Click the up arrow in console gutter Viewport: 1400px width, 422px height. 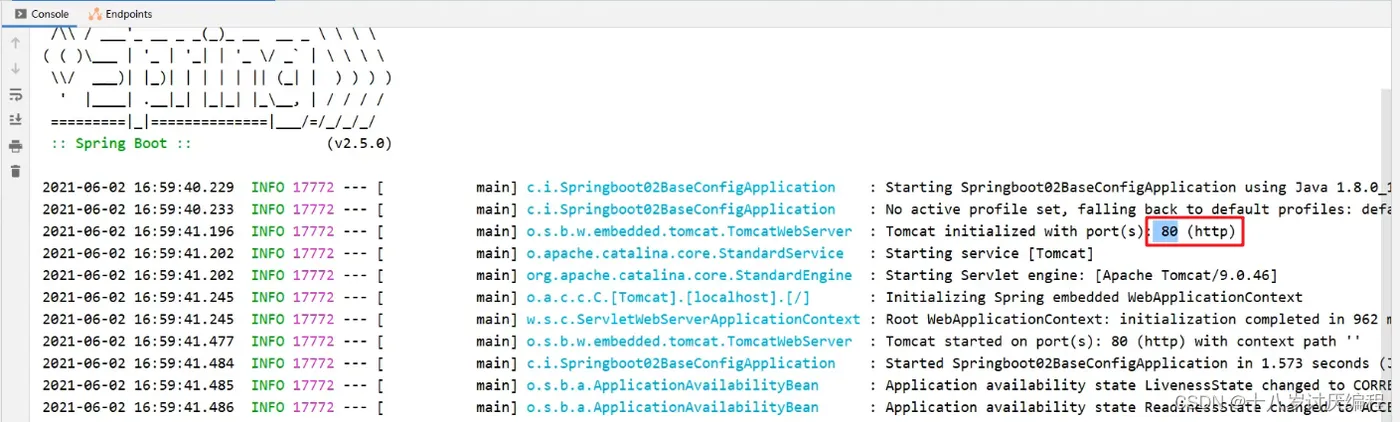pos(15,44)
